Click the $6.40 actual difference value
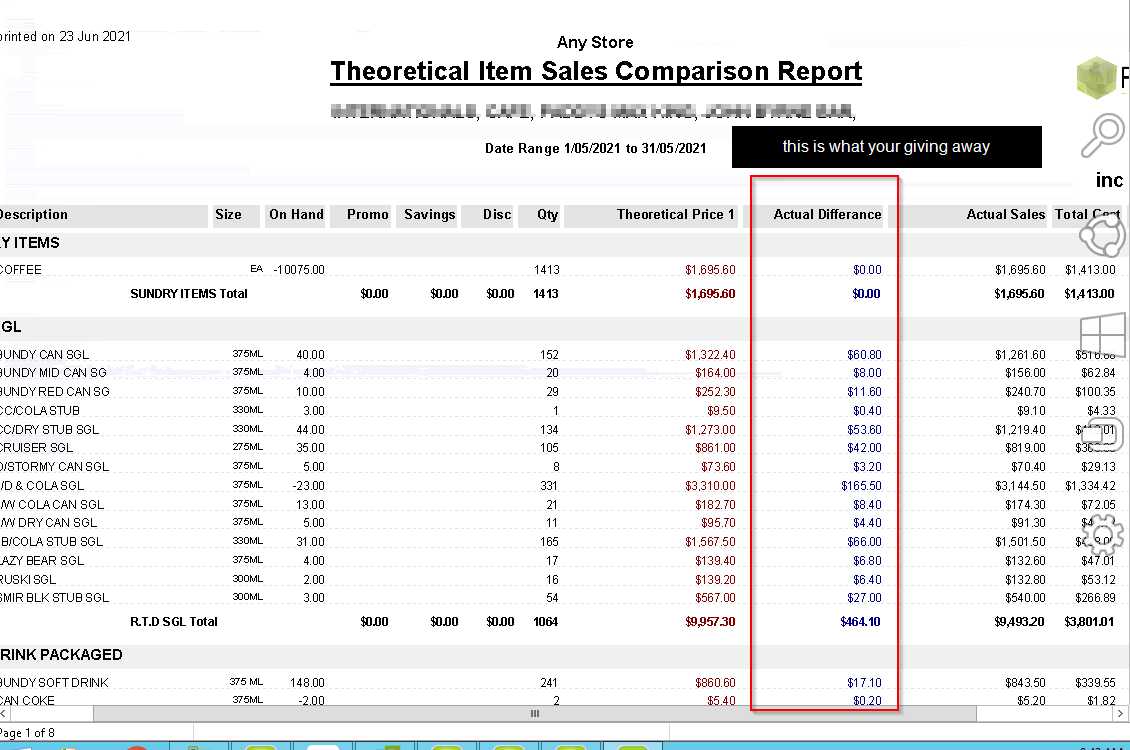 [x=867, y=580]
